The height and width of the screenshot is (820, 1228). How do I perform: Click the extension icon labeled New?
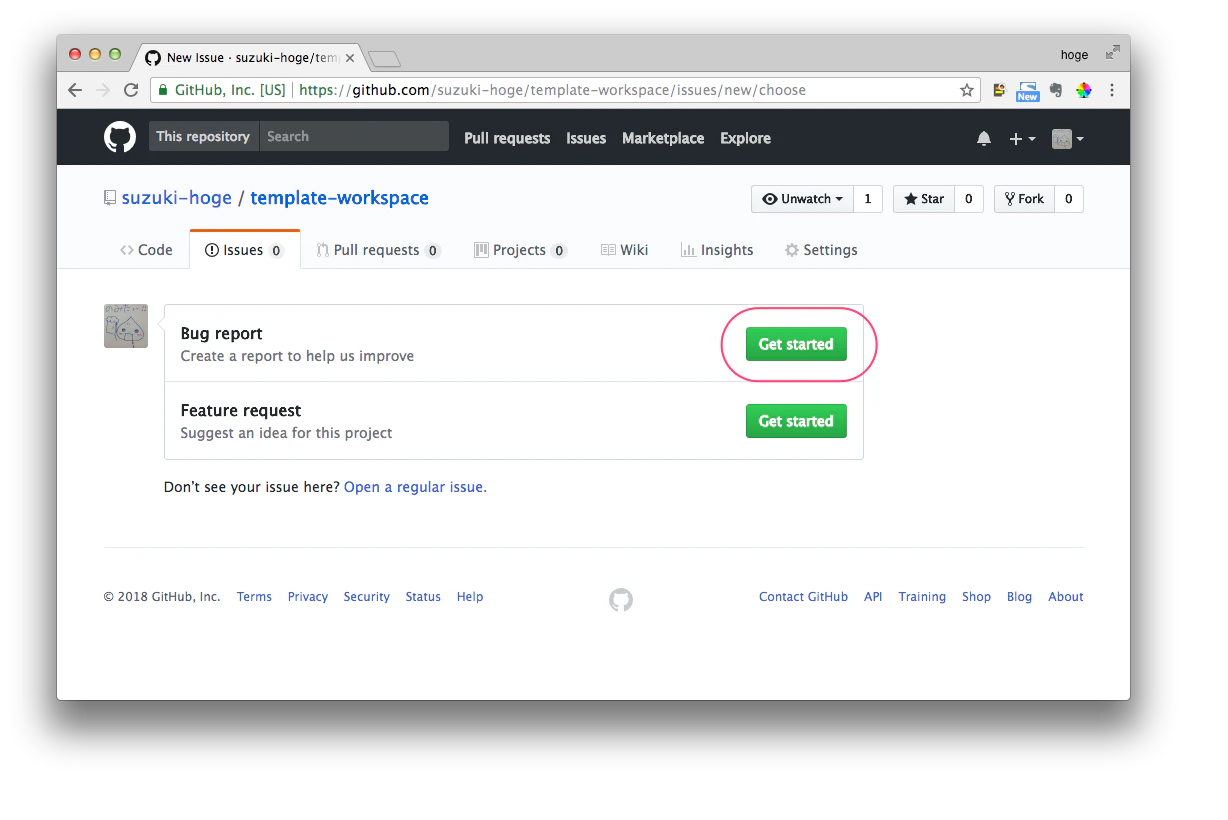1027,91
